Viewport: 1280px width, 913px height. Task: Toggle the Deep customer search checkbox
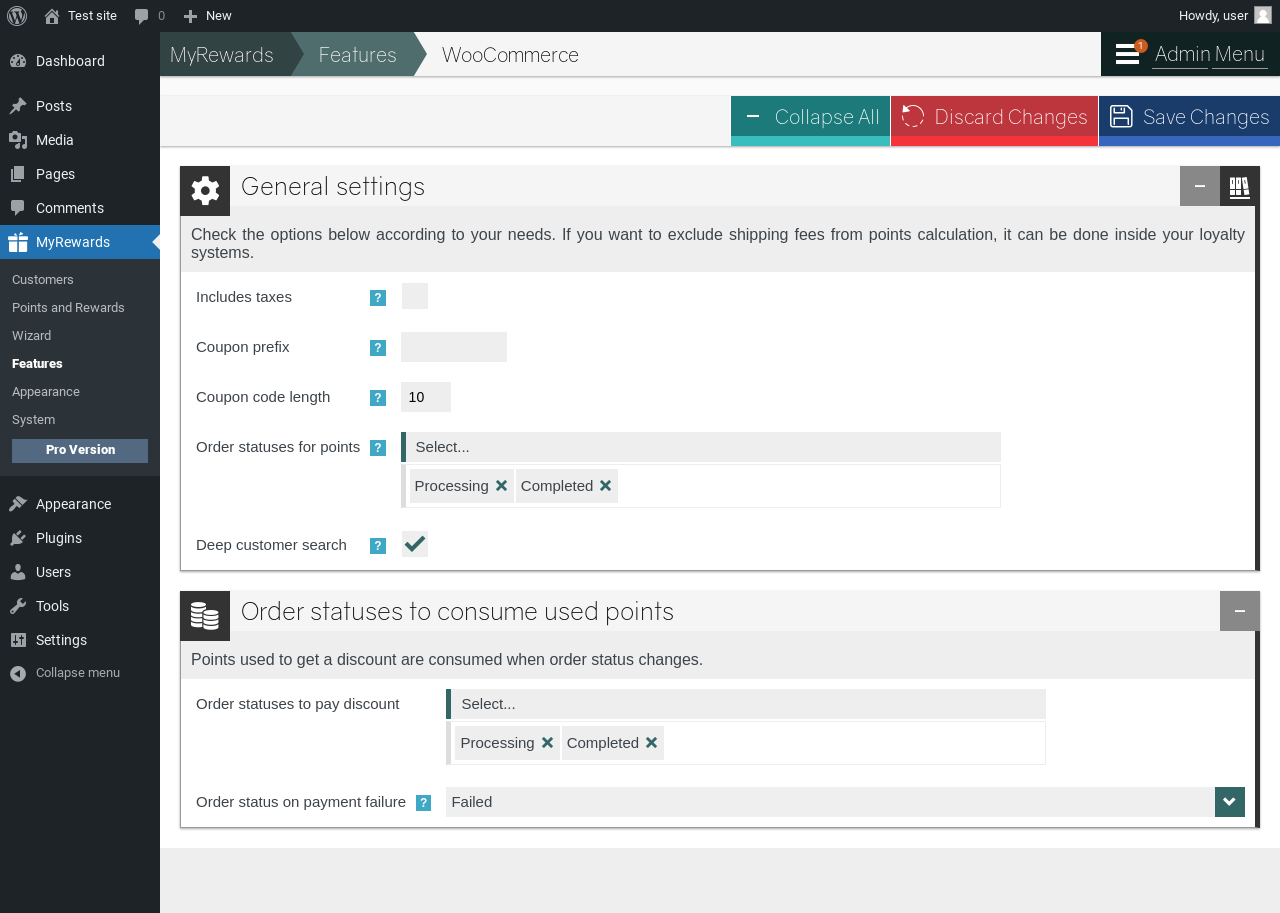pos(415,544)
